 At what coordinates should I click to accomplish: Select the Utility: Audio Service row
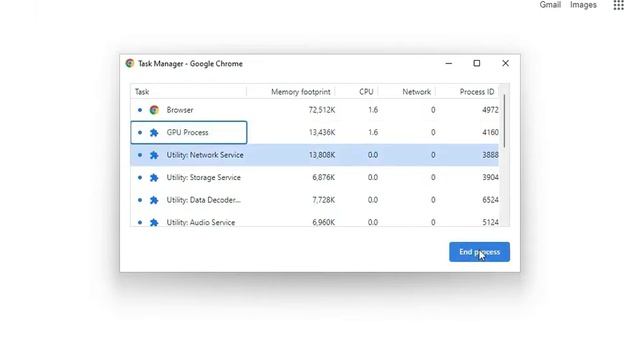[314, 220]
